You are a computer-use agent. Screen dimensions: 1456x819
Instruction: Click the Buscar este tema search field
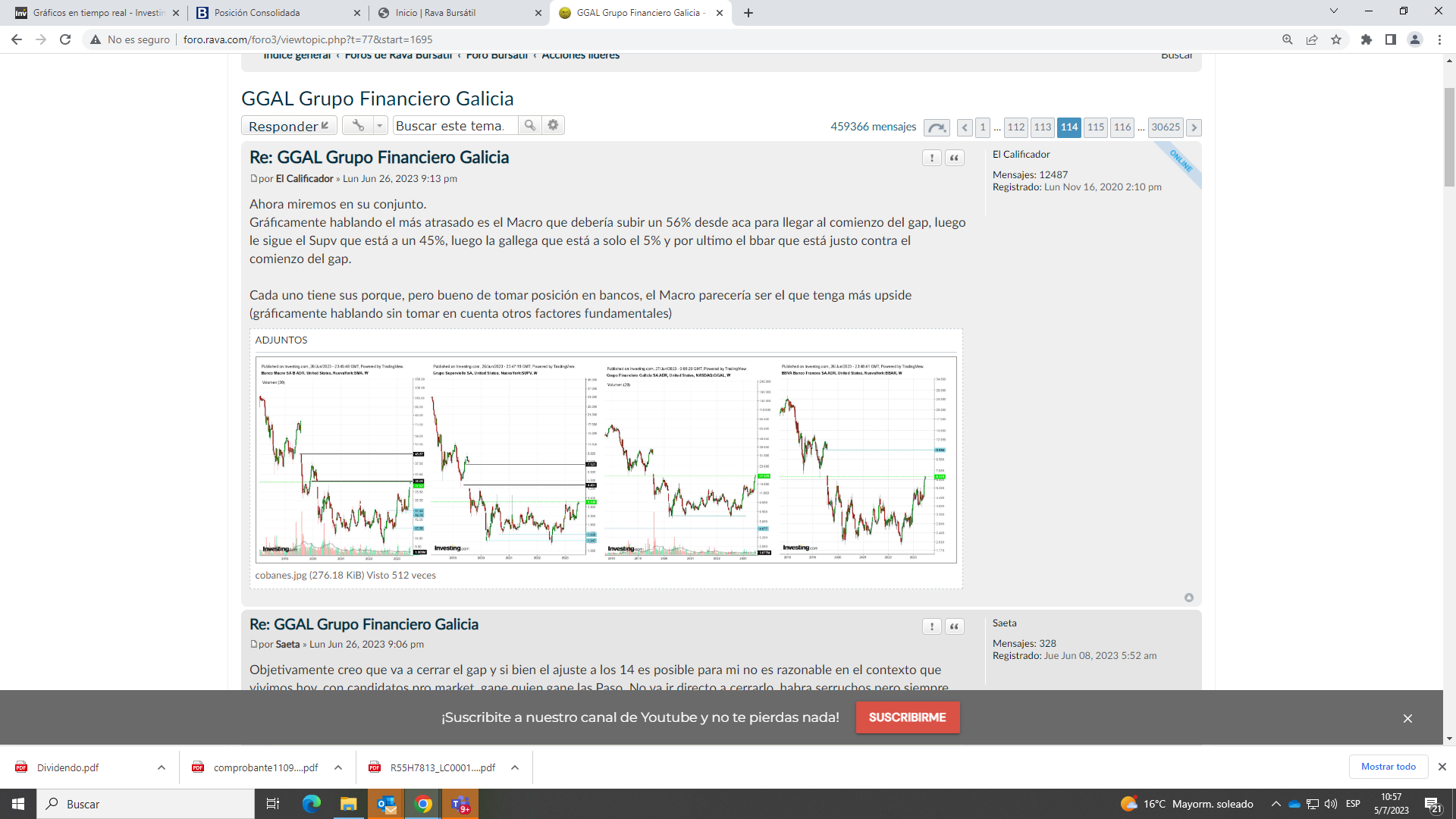455,125
